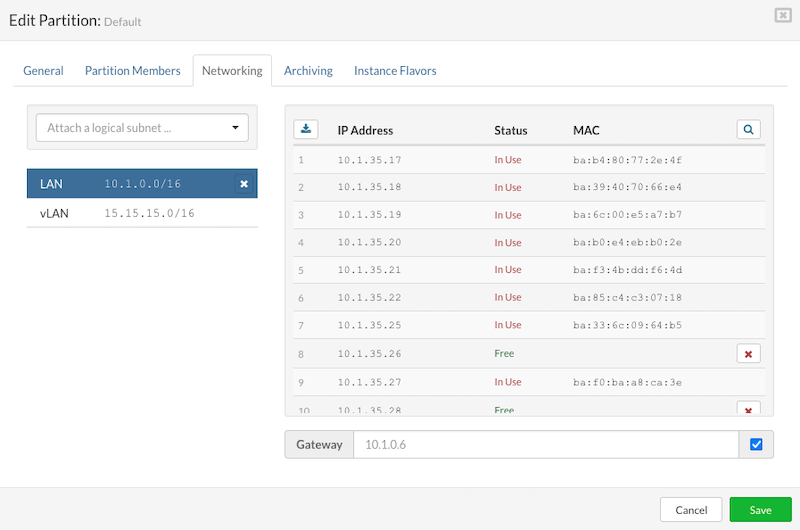Open the Partition Members tab
Screen dimensions: 800x530
pos(132,71)
